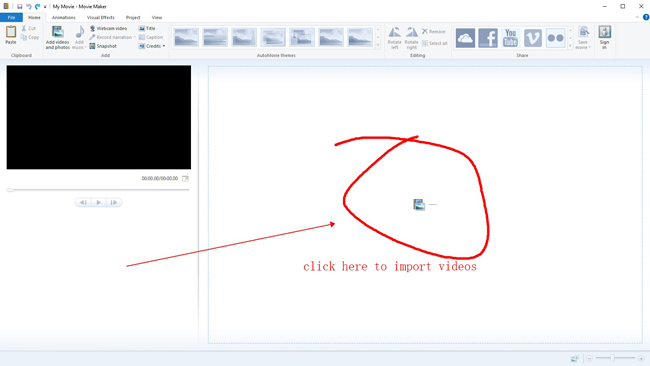Share movie to YouTube
This screenshot has width=650, height=366.
point(510,38)
